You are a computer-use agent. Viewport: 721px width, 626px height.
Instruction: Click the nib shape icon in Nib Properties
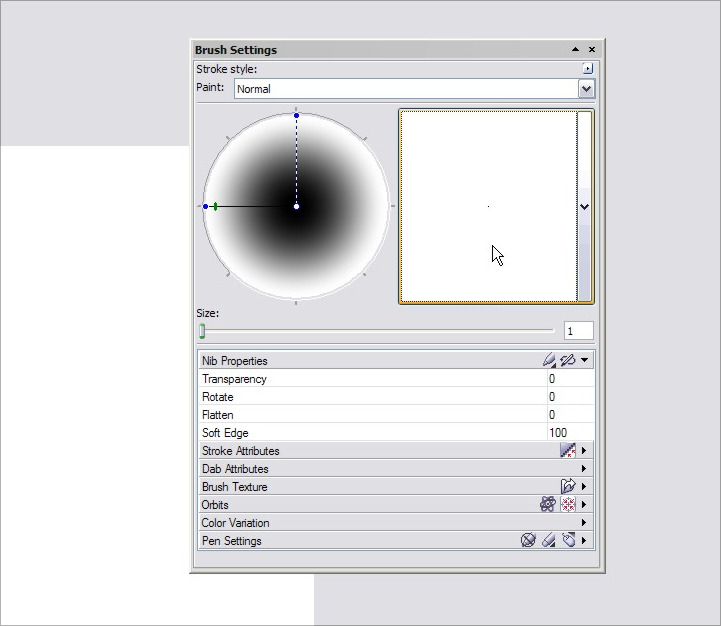pyautogui.click(x=549, y=360)
